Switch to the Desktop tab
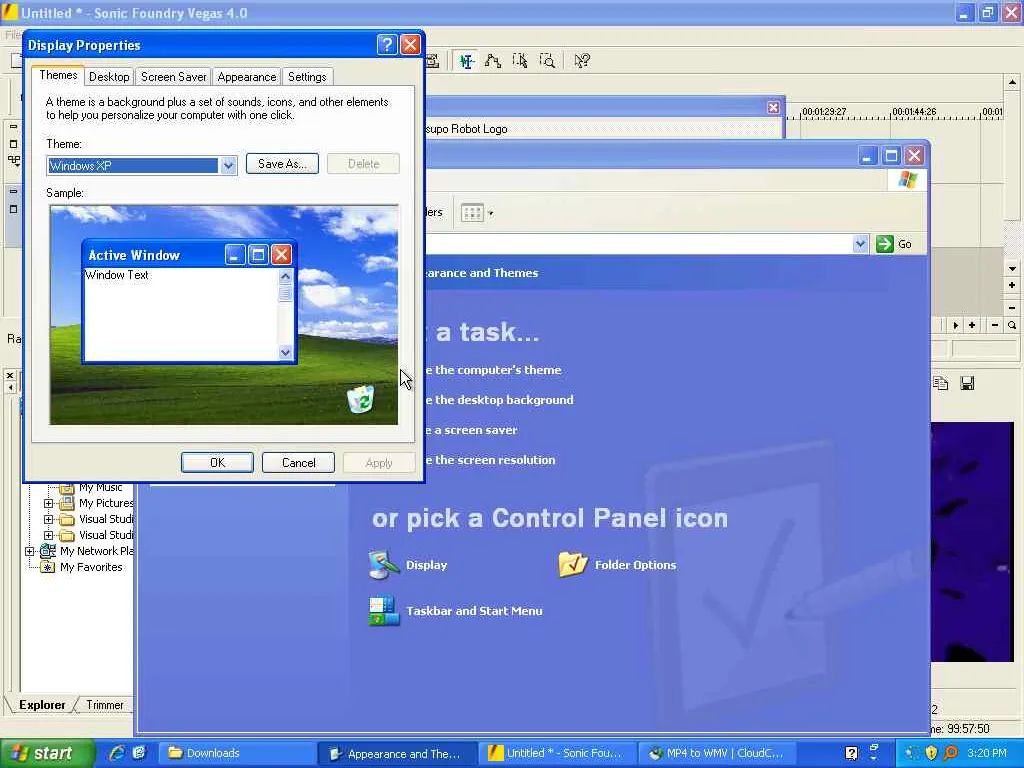Image resolution: width=1024 pixels, height=768 pixels. [x=109, y=77]
